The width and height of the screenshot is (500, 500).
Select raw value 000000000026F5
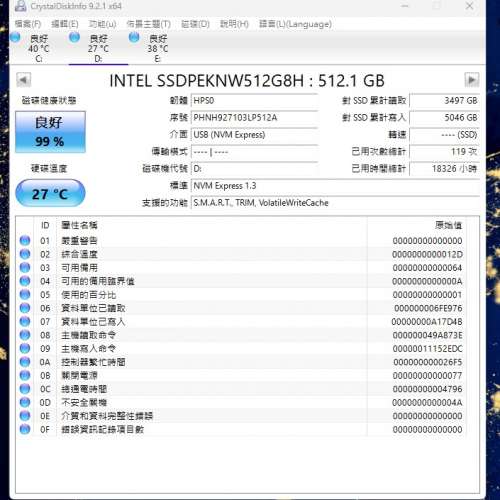[x=428, y=362]
